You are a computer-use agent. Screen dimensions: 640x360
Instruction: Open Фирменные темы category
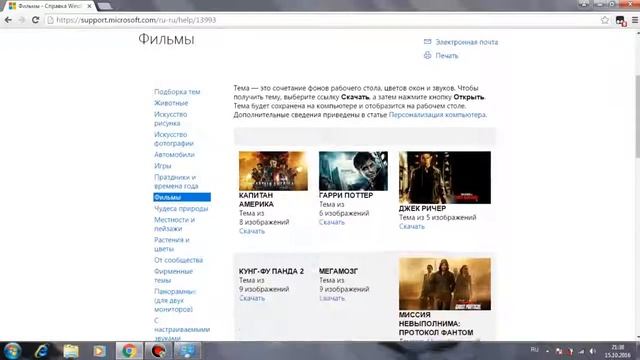click(x=173, y=276)
